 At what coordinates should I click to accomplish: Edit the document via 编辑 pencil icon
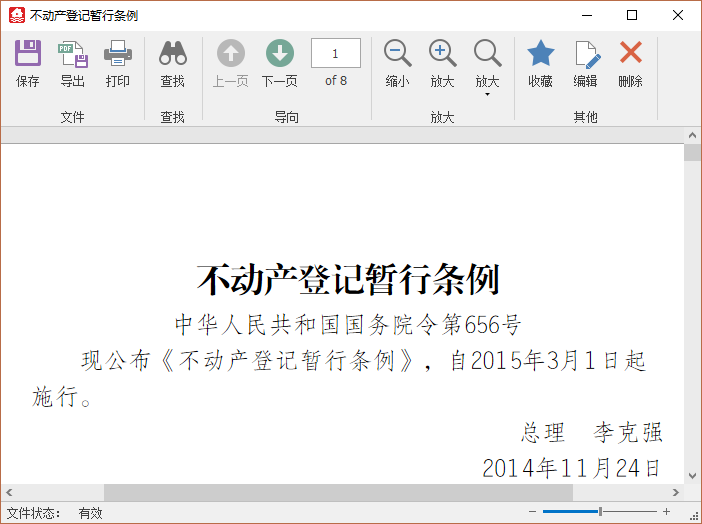coord(586,54)
